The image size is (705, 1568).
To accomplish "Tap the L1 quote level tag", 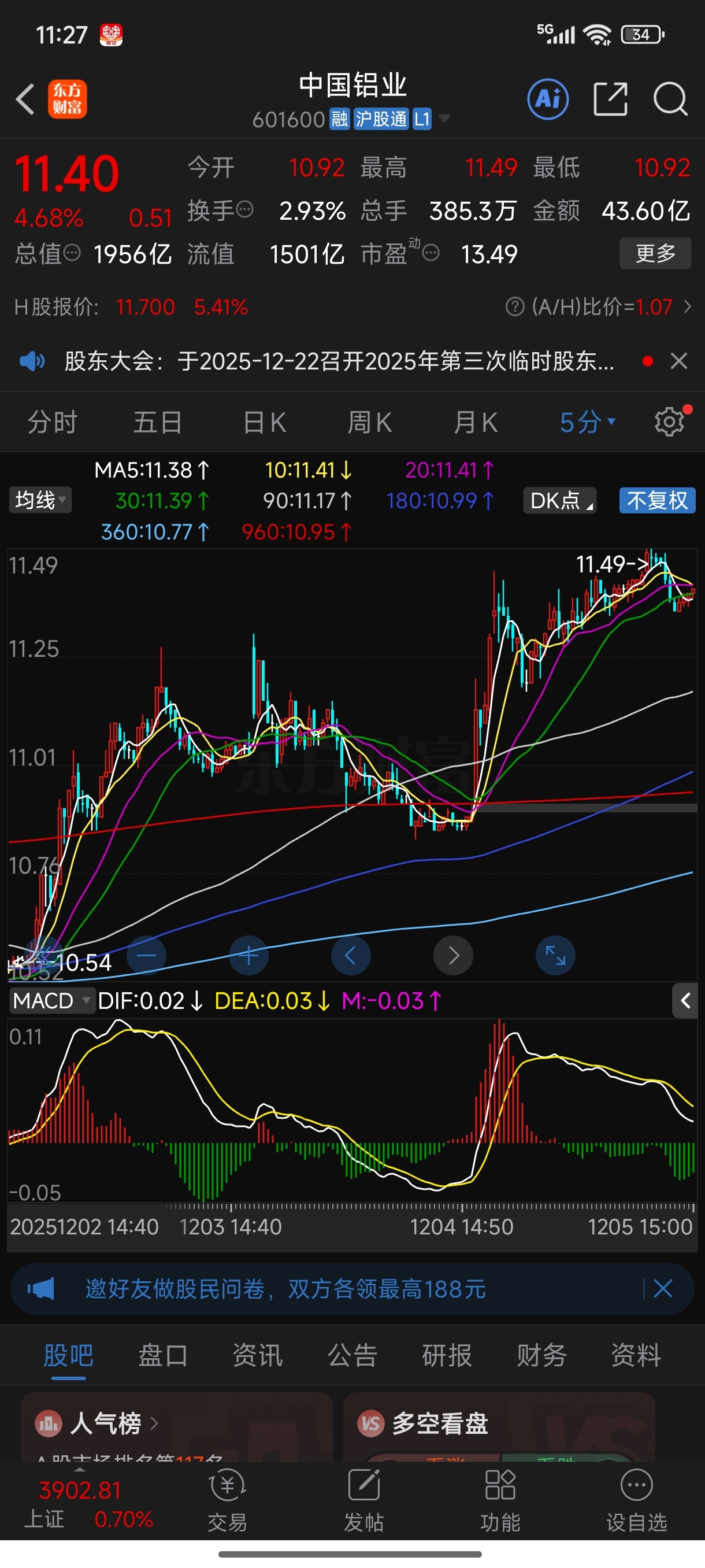I will pos(422,119).
